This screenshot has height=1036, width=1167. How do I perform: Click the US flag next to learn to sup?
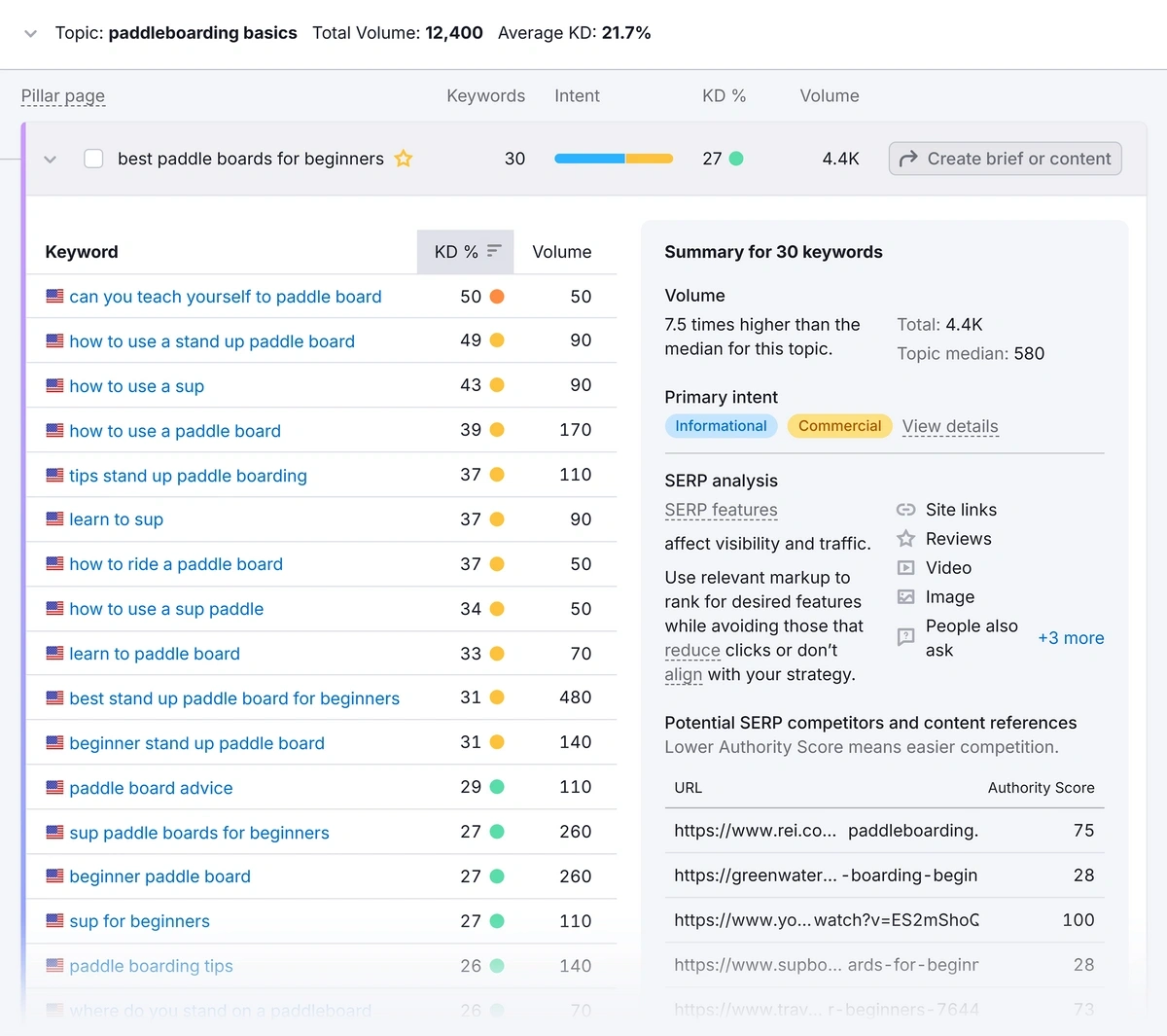click(55, 519)
